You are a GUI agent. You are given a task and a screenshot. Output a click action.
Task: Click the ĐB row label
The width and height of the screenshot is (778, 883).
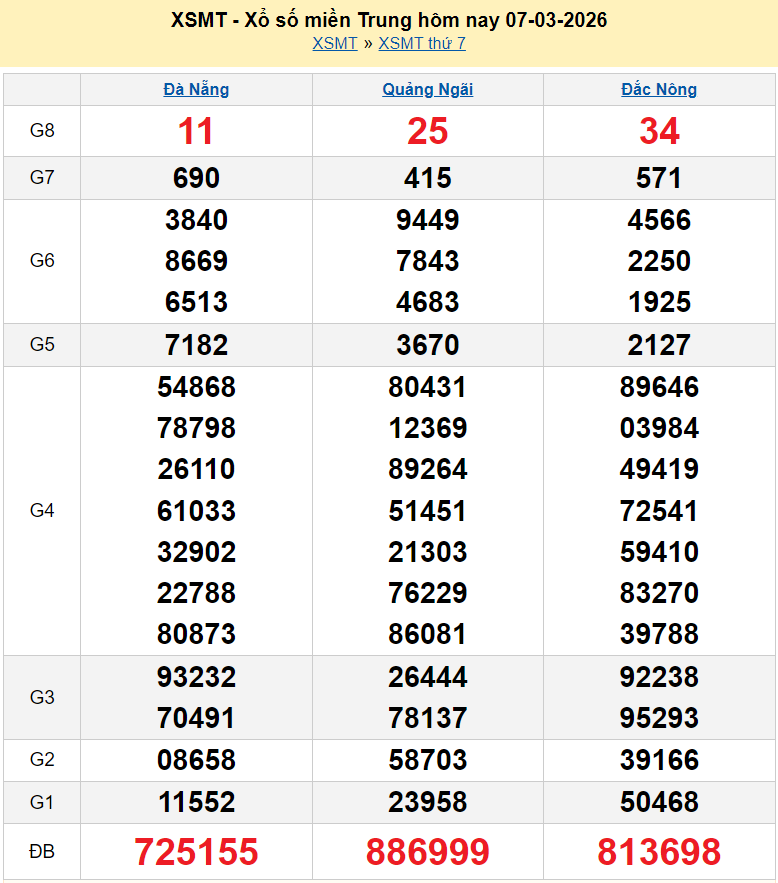(42, 852)
